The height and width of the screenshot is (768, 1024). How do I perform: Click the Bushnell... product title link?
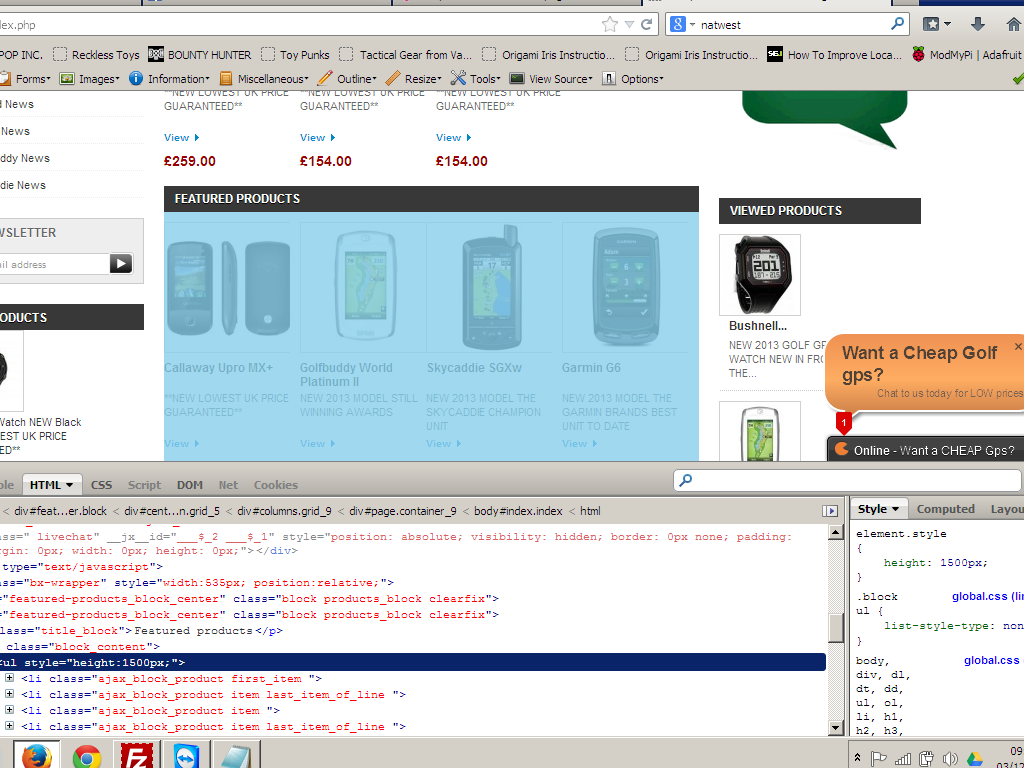[x=758, y=326]
